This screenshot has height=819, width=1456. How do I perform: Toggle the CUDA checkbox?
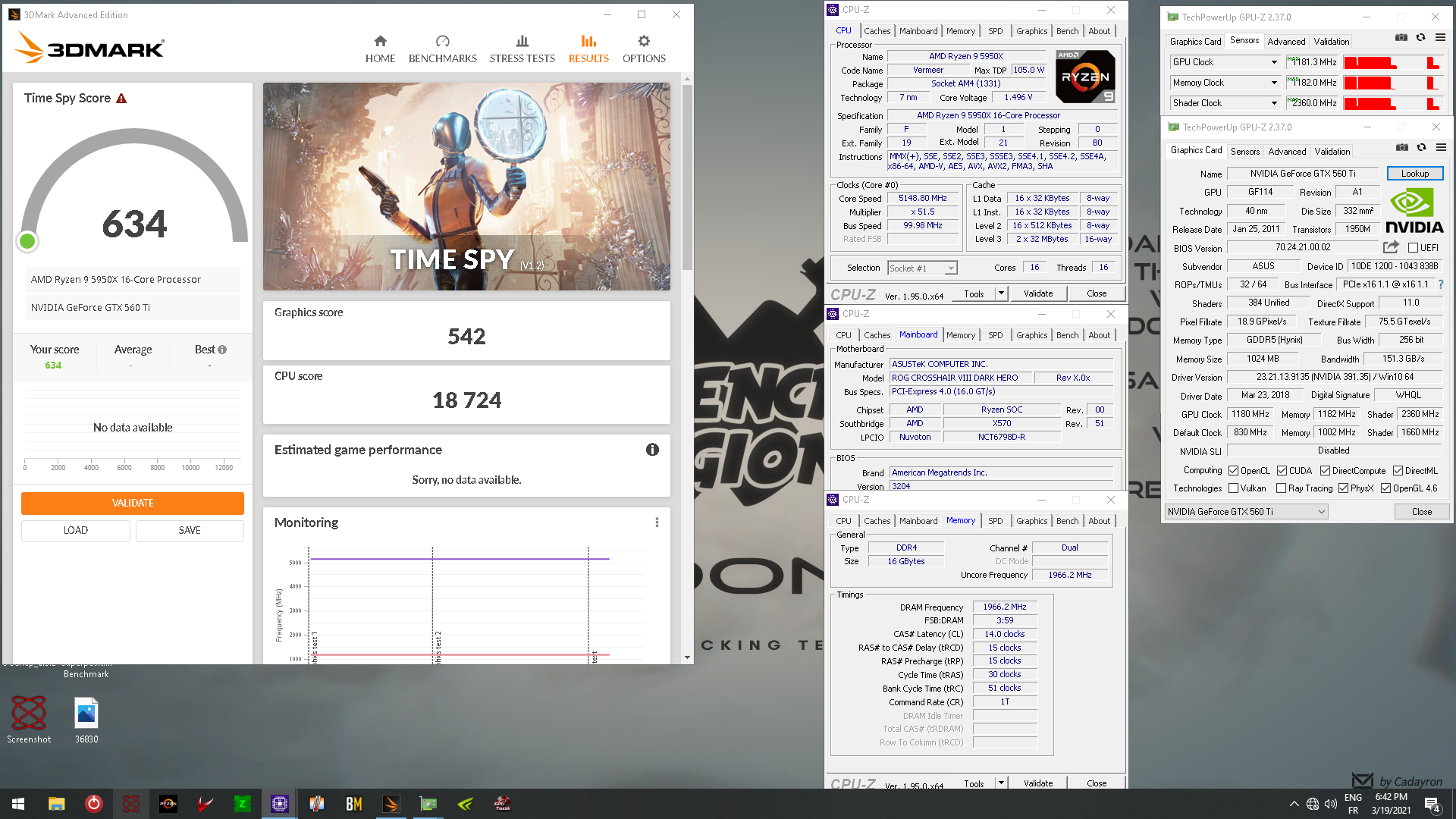coord(1282,471)
